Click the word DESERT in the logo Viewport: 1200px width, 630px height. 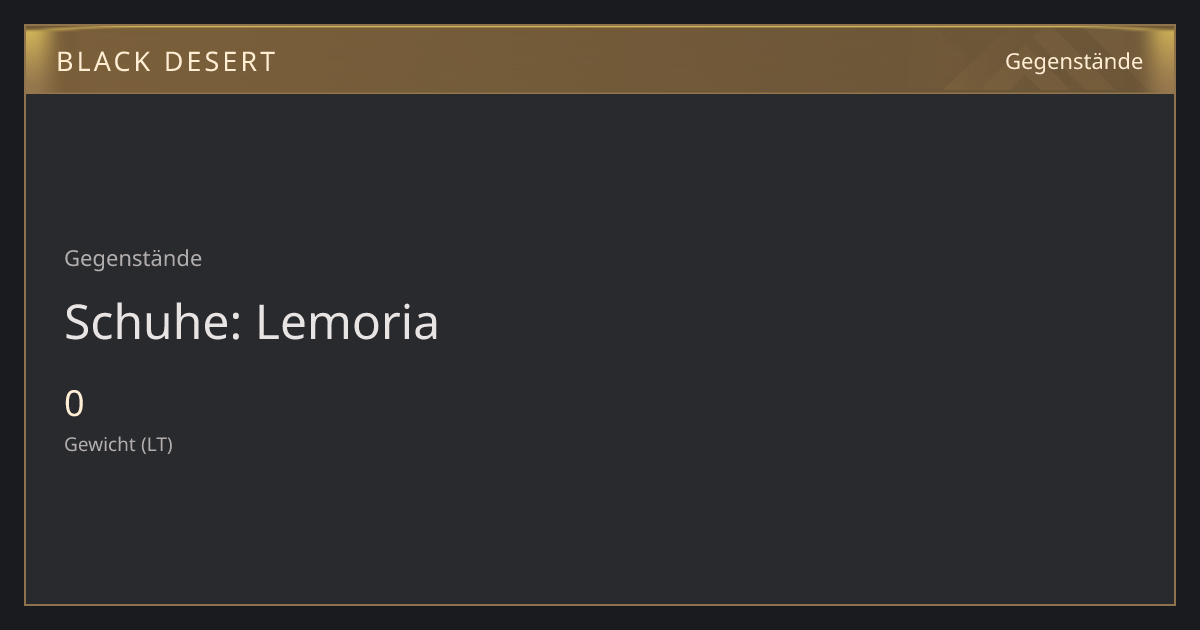tap(220, 62)
